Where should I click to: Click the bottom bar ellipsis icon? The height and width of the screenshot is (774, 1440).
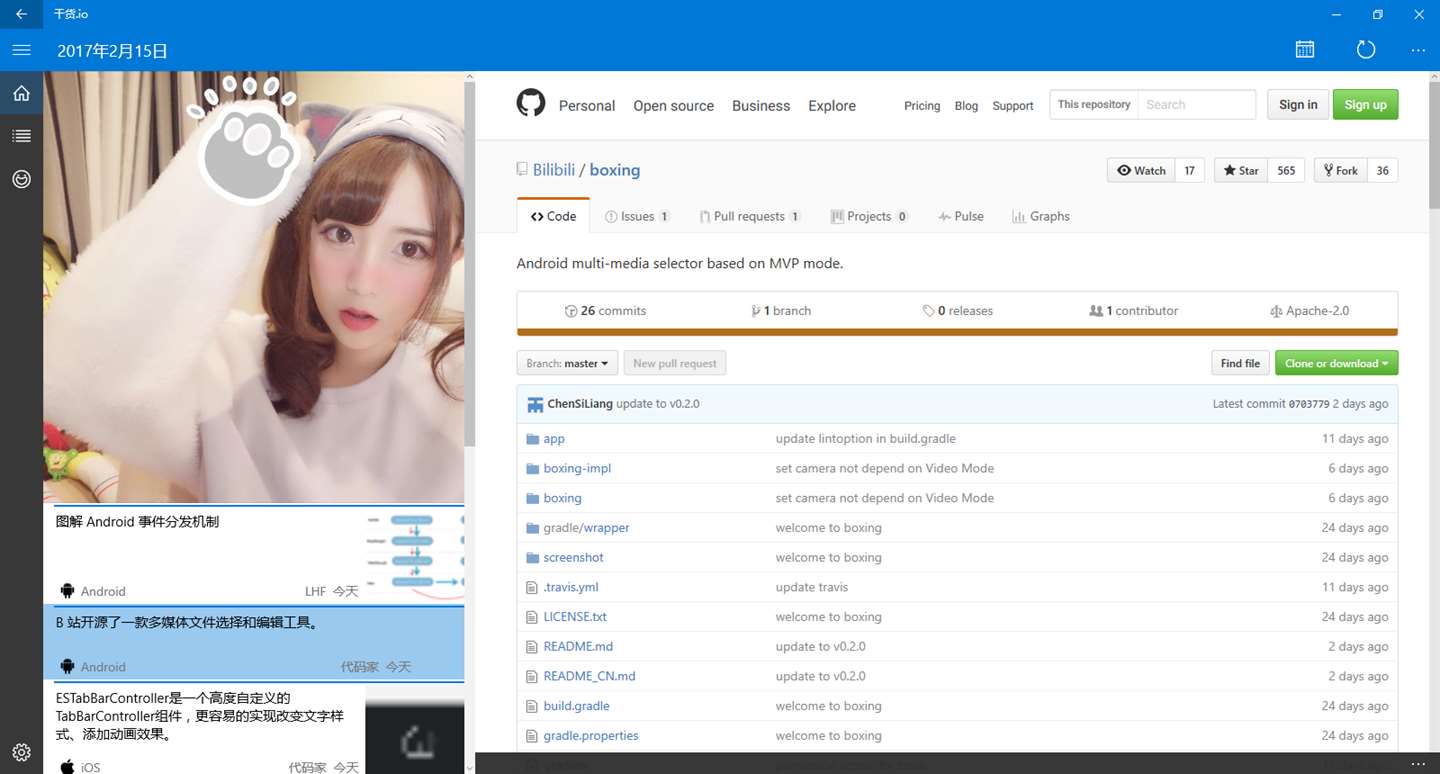point(1418,764)
